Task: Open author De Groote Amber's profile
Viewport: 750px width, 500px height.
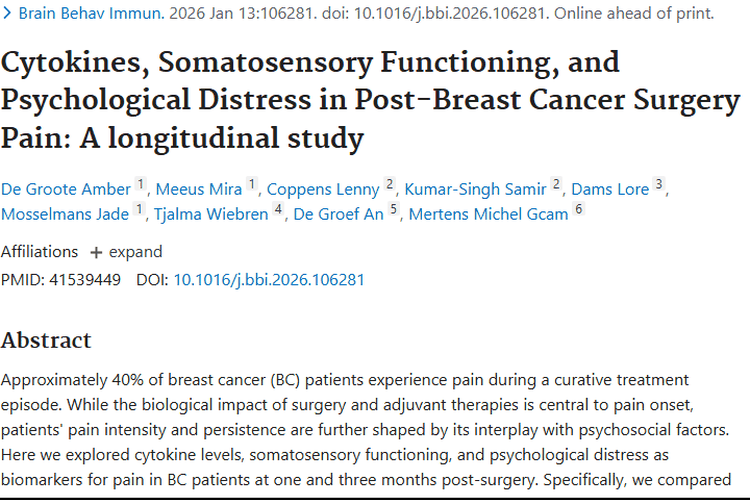Action: click(66, 188)
